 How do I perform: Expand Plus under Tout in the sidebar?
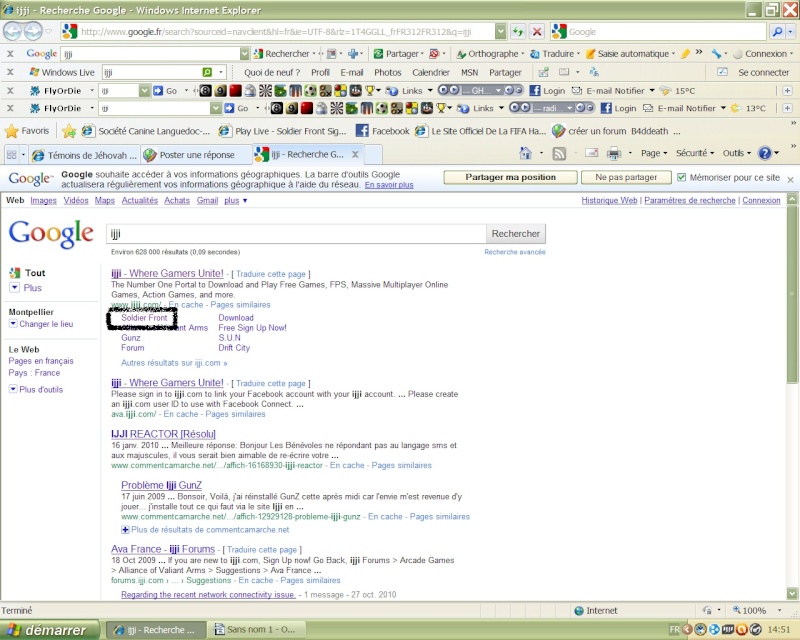pos(26,288)
